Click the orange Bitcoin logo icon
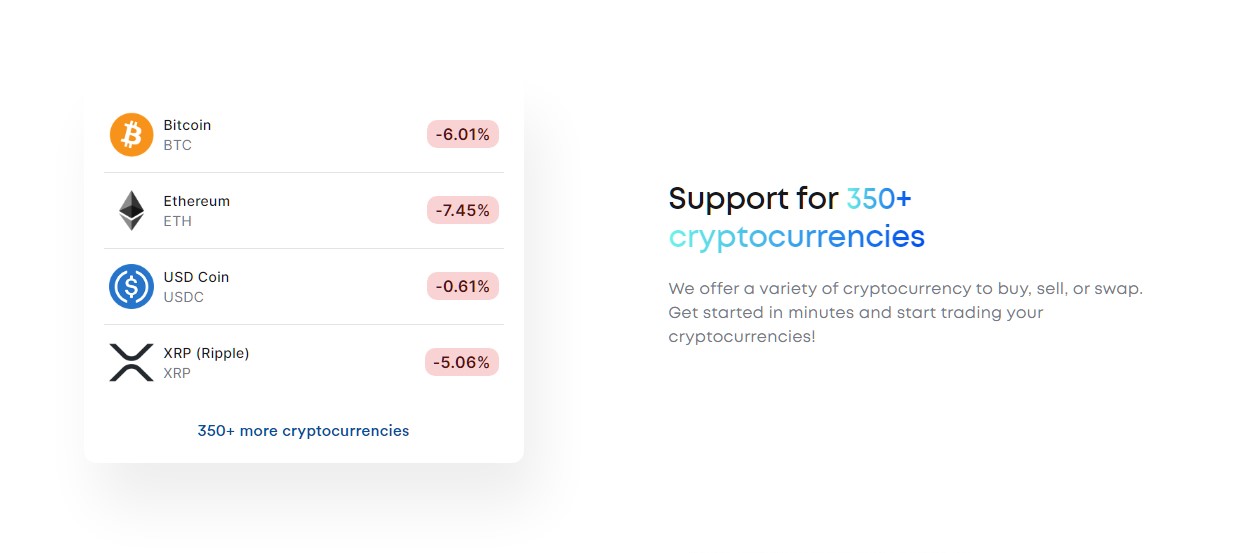1254x553 pixels. tap(131, 134)
